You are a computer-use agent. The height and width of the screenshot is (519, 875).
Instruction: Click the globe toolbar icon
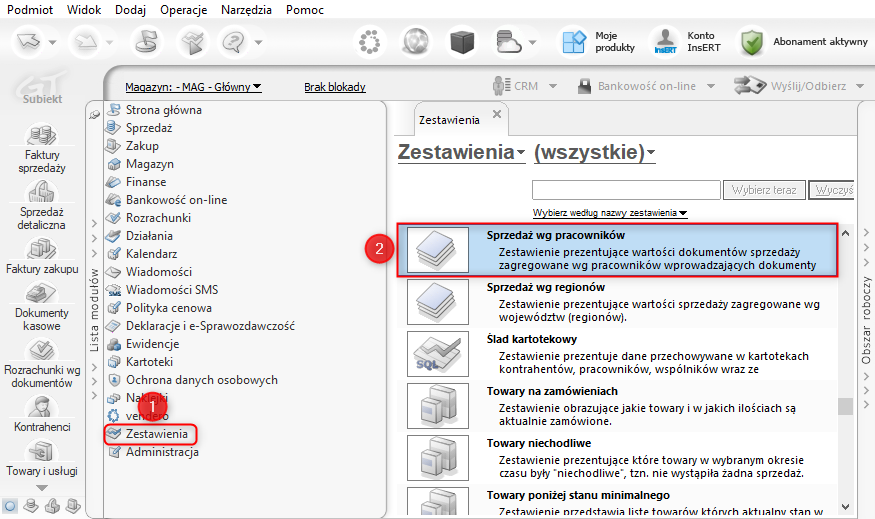pyautogui.click(x=416, y=42)
